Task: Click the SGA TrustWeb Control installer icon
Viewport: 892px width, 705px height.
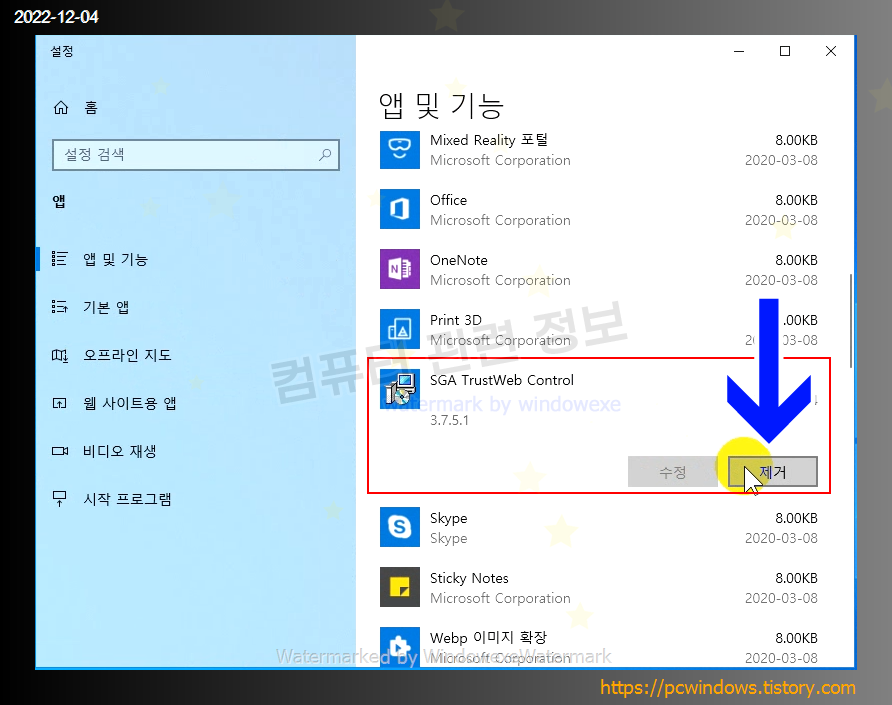Action: click(400, 389)
